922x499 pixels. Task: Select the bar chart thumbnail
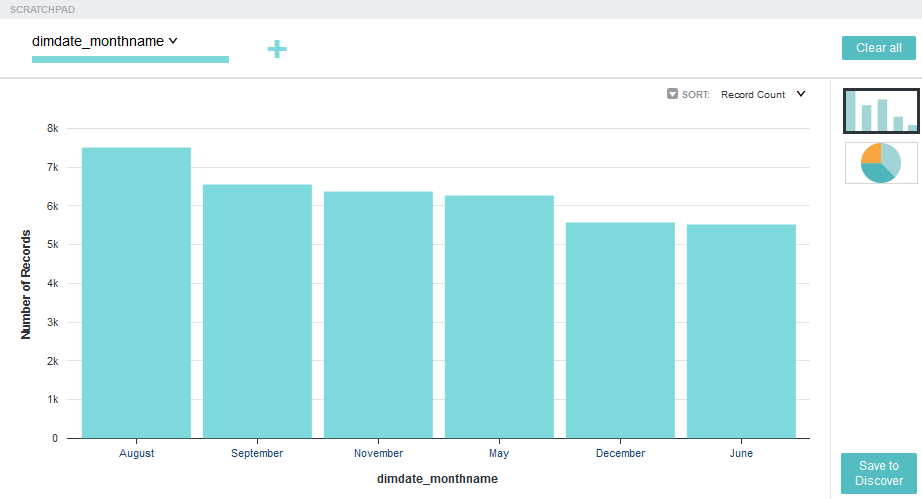tap(881, 111)
